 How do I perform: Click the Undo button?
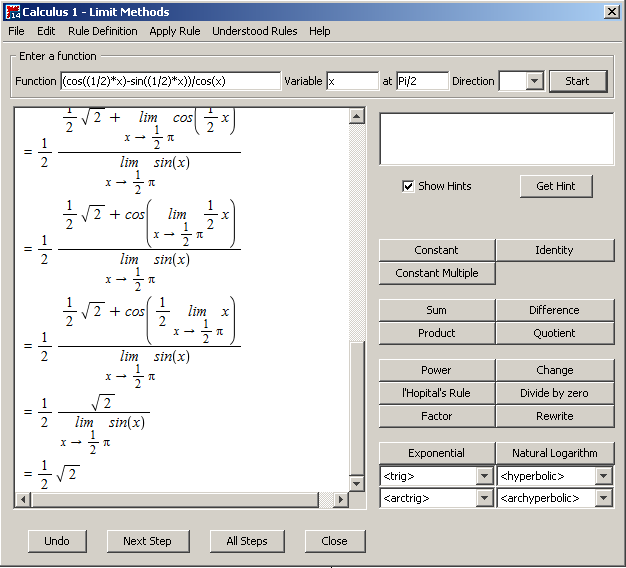pos(57,541)
